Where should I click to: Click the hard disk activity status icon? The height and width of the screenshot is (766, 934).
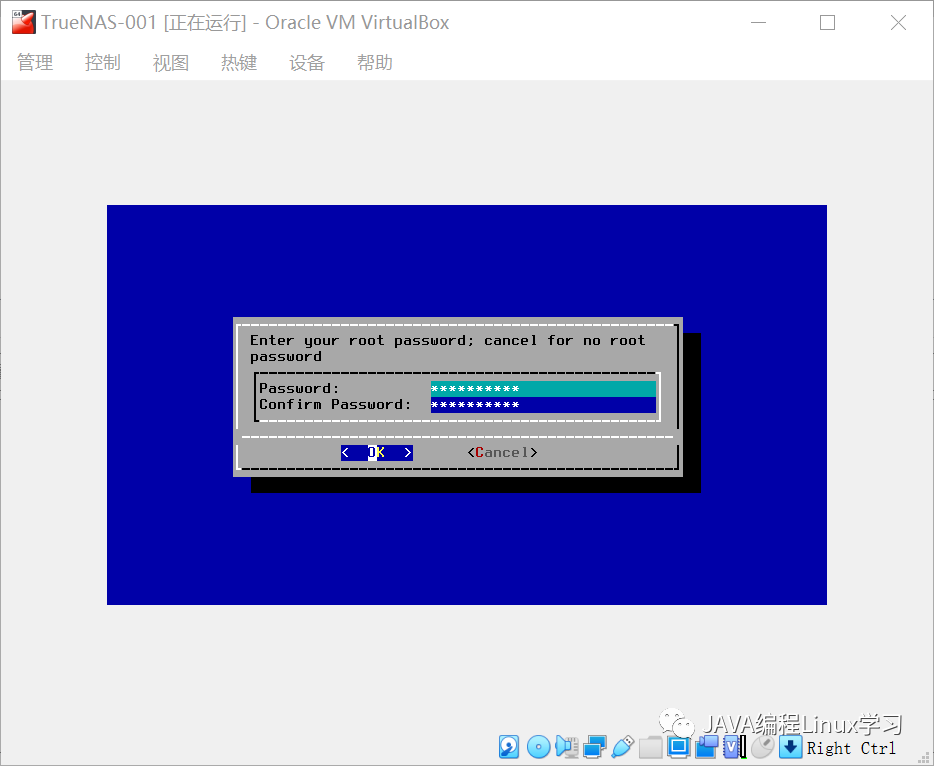tap(509, 747)
